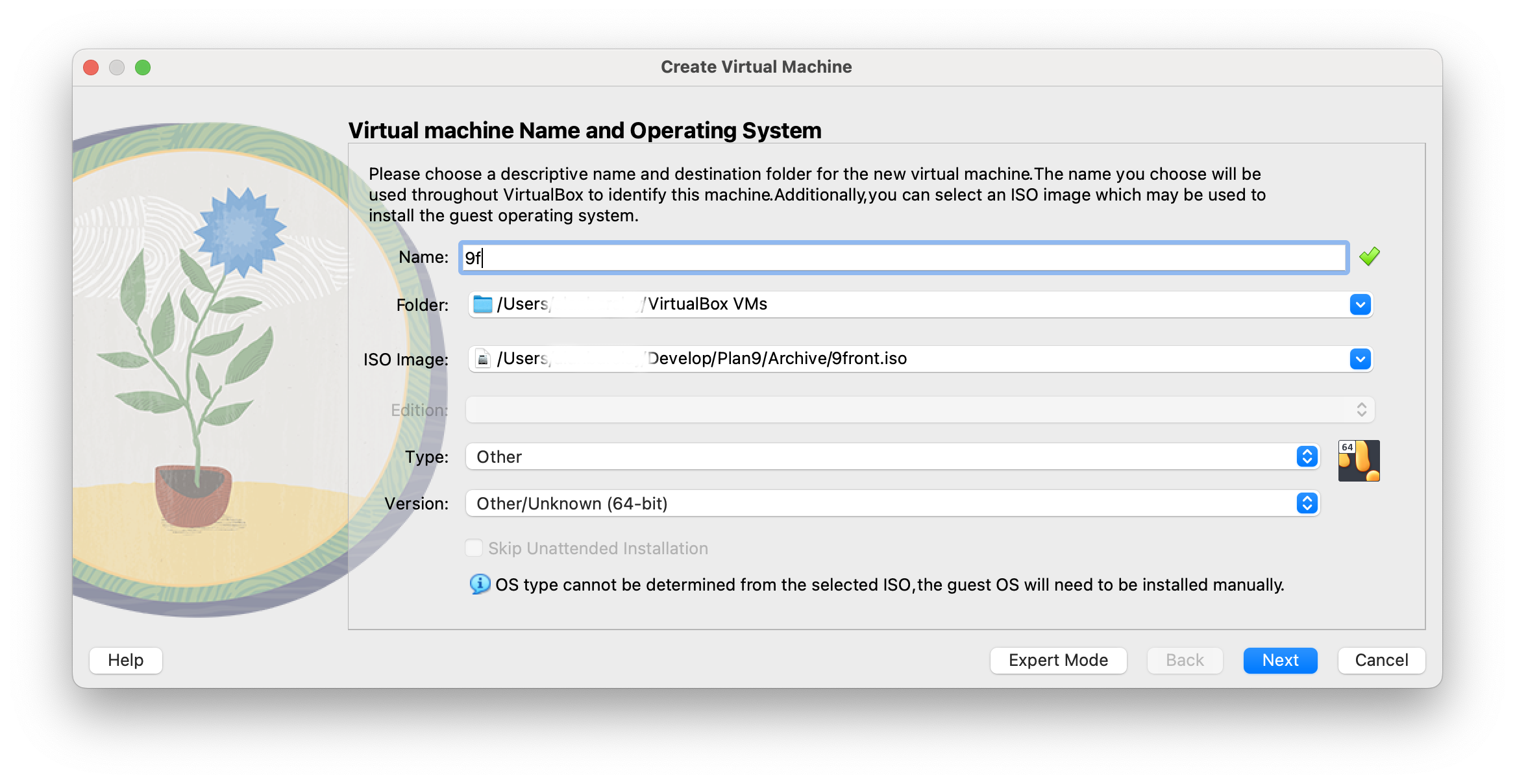1515x784 pixels.
Task: Click the blue info icon beside warning
Action: (480, 584)
